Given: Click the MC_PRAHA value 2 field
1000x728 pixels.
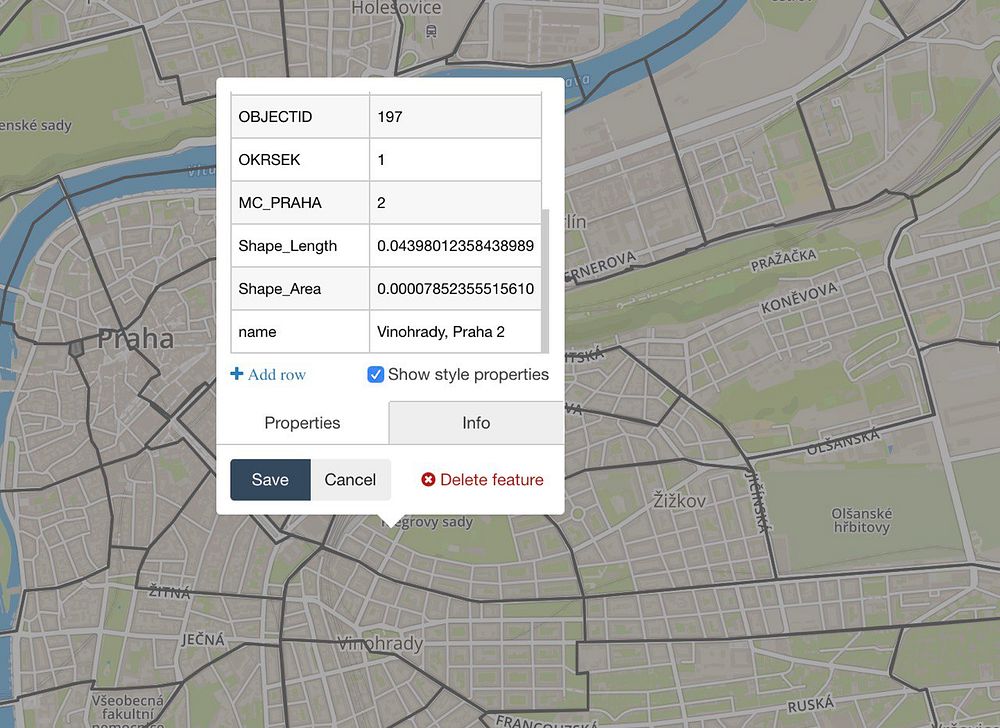Looking at the screenshot, I should tap(455, 203).
